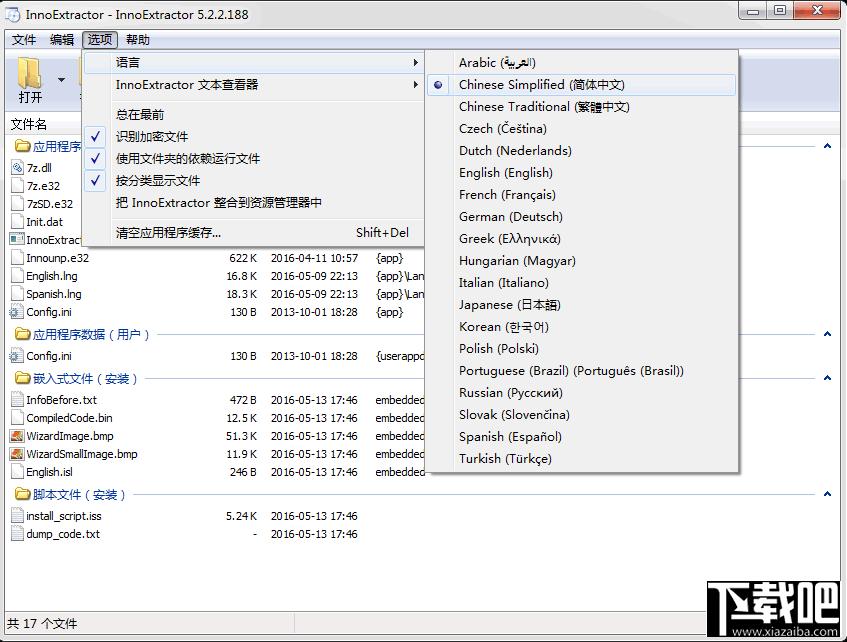Disable 按分类显示文件 option

coord(96,180)
